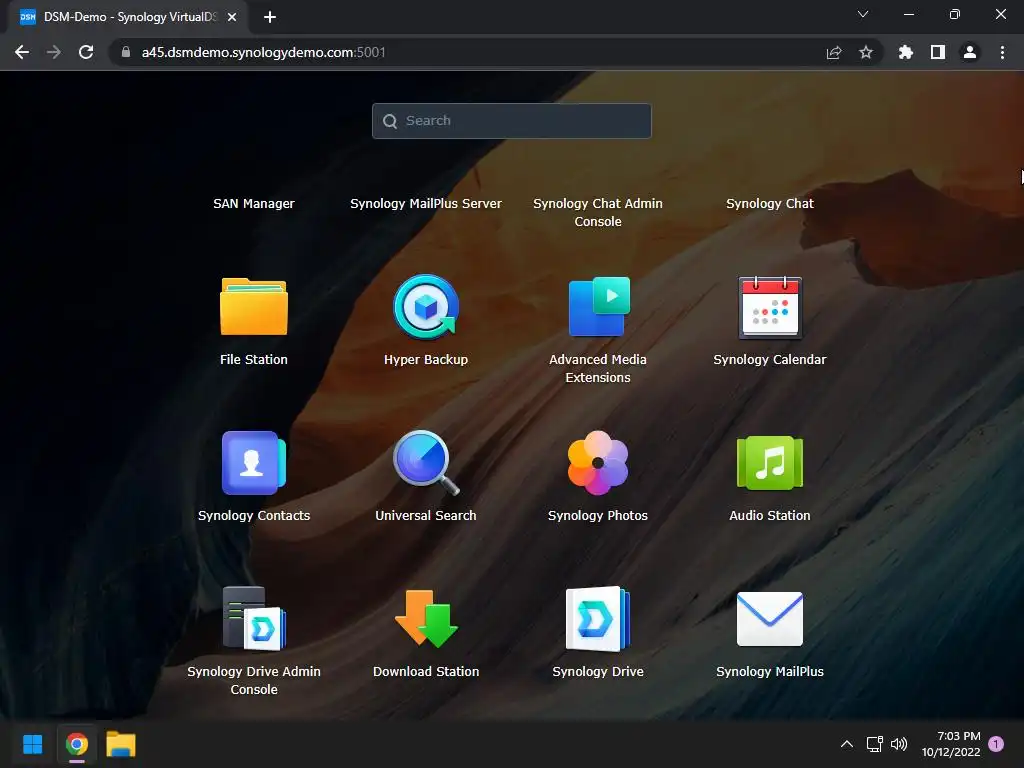Click the SAN Manager label
Screen dimensions: 1024x768
point(253,204)
